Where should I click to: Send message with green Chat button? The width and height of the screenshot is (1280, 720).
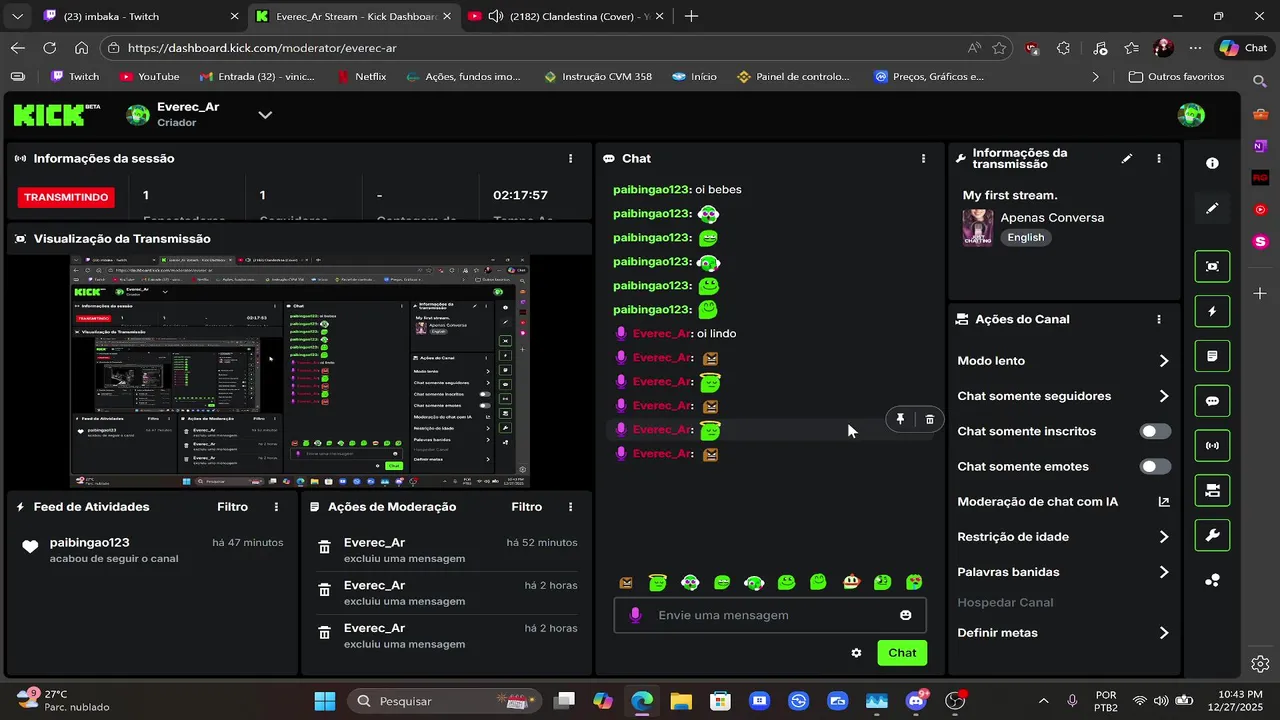(x=902, y=653)
